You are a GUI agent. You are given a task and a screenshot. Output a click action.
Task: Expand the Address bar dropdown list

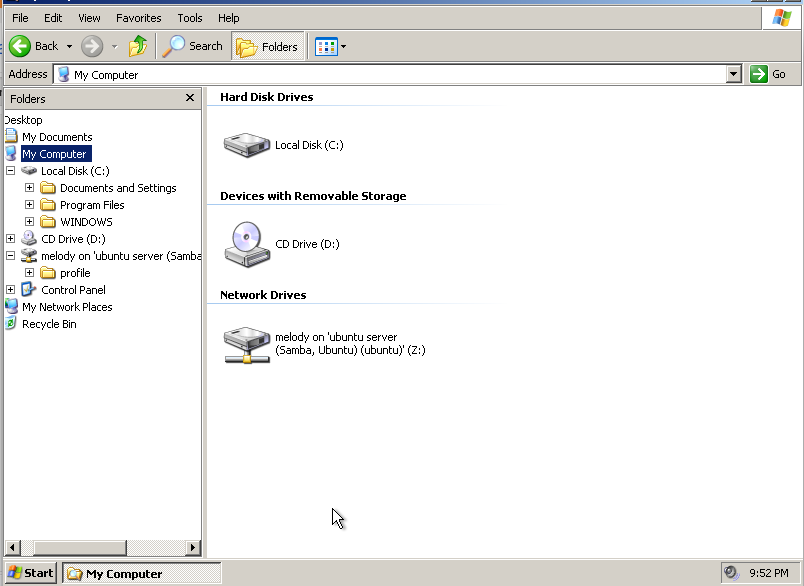(734, 74)
